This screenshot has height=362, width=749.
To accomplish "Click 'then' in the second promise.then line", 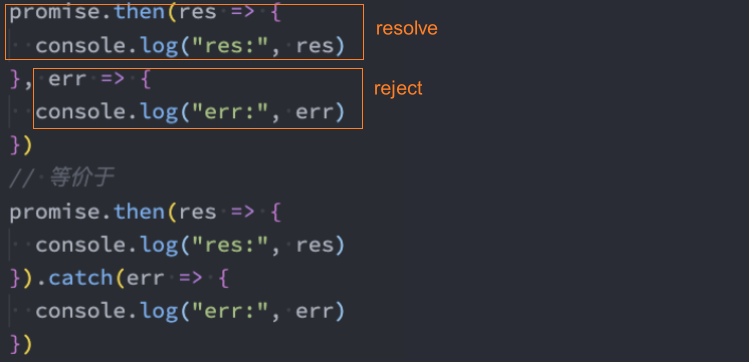I will pyautogui.click(x=139, y=211).
